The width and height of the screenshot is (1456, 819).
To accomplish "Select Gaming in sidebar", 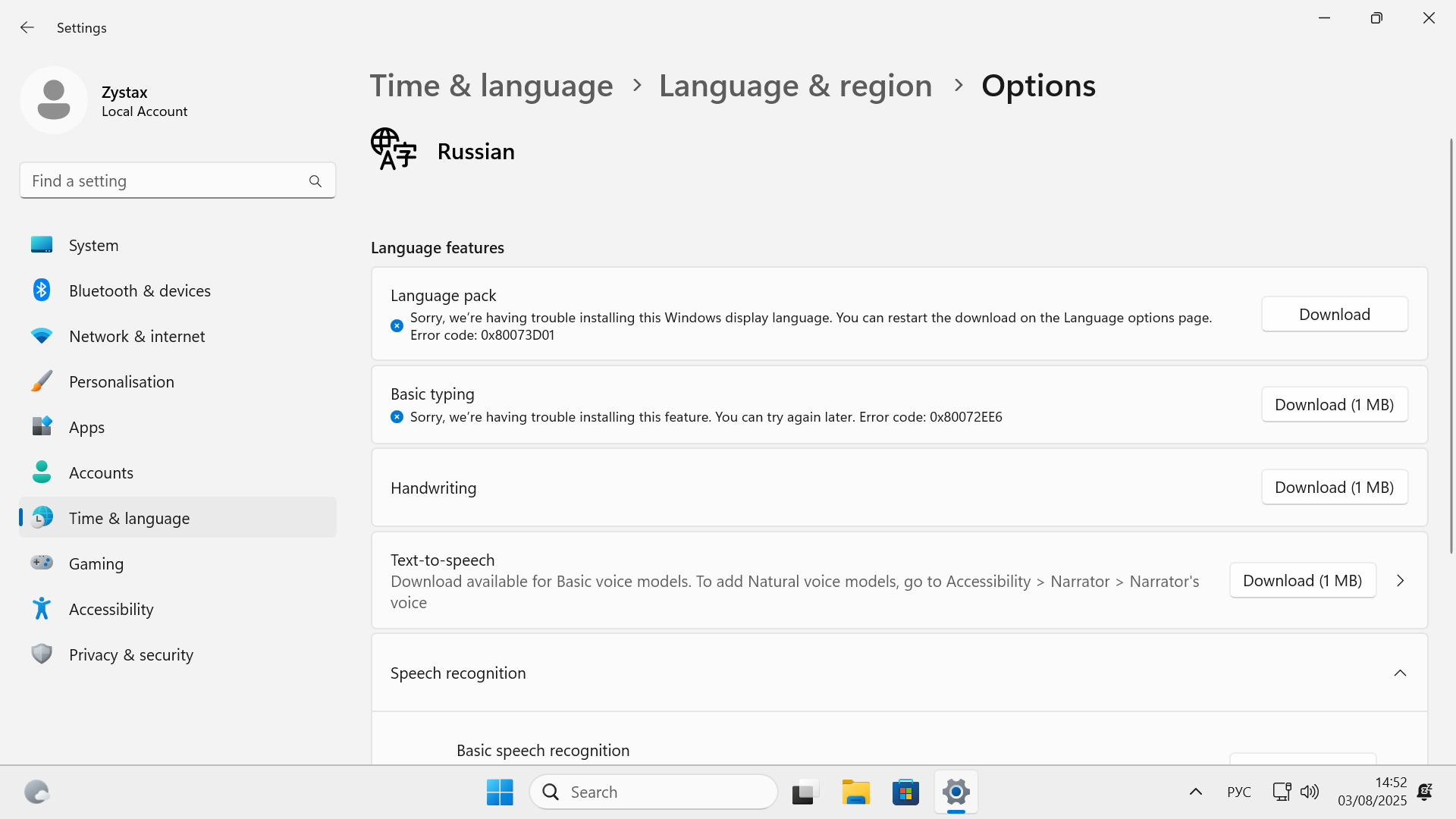I will point(96,563).
